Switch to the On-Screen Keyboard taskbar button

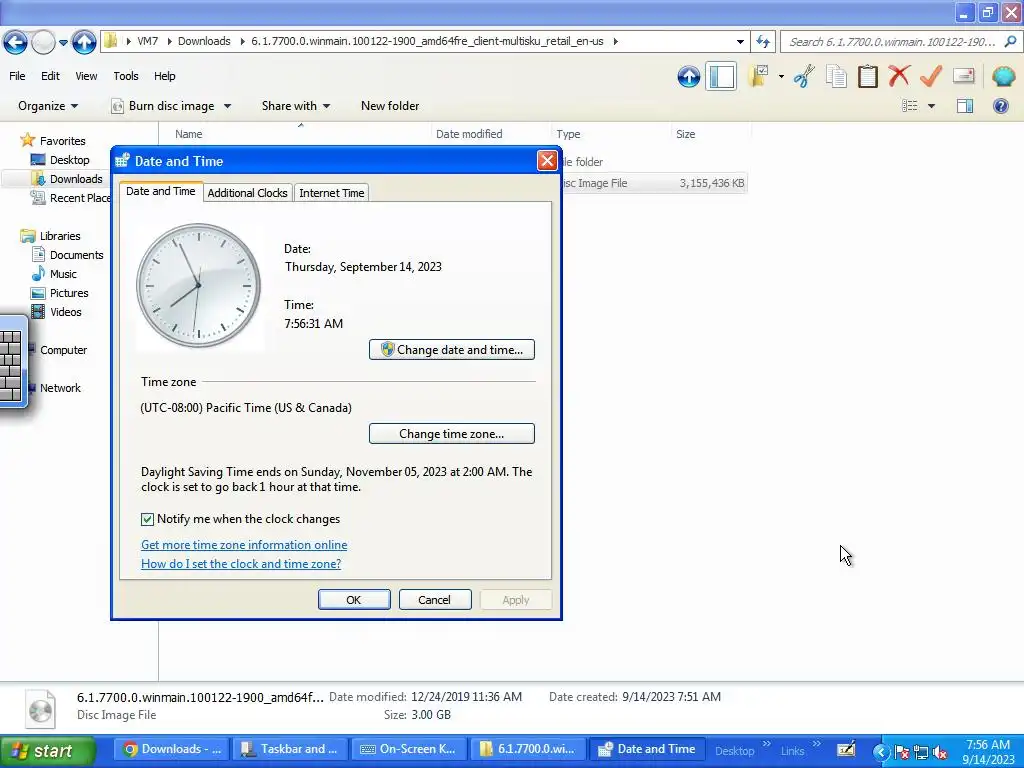point(409,749)
